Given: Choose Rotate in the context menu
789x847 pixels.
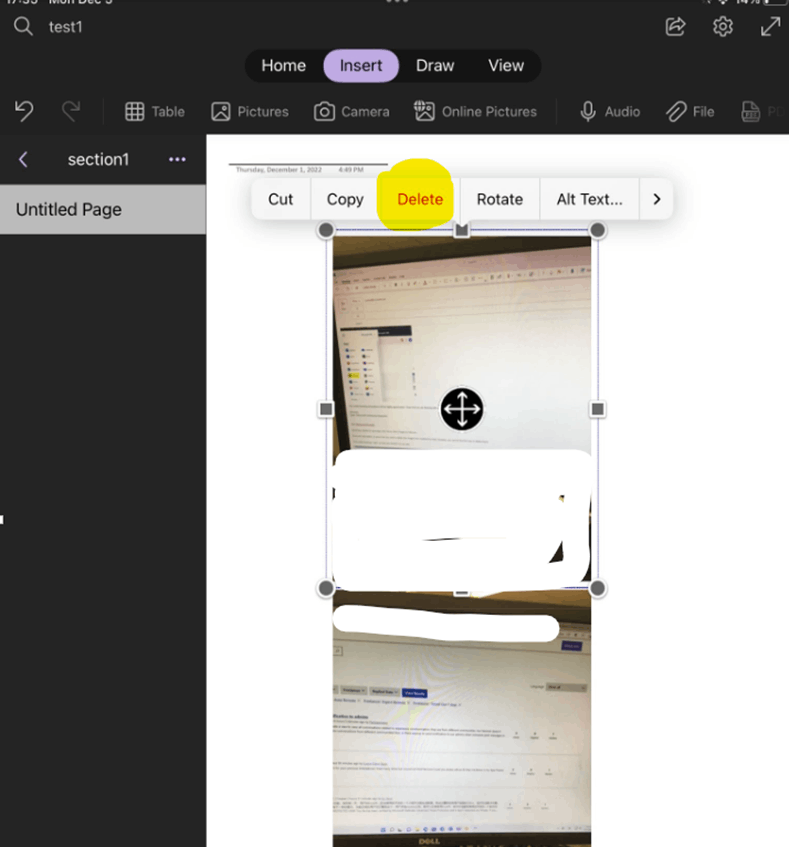Looking at the screenshot, I should pyautogui.click(x=500, y=199).
